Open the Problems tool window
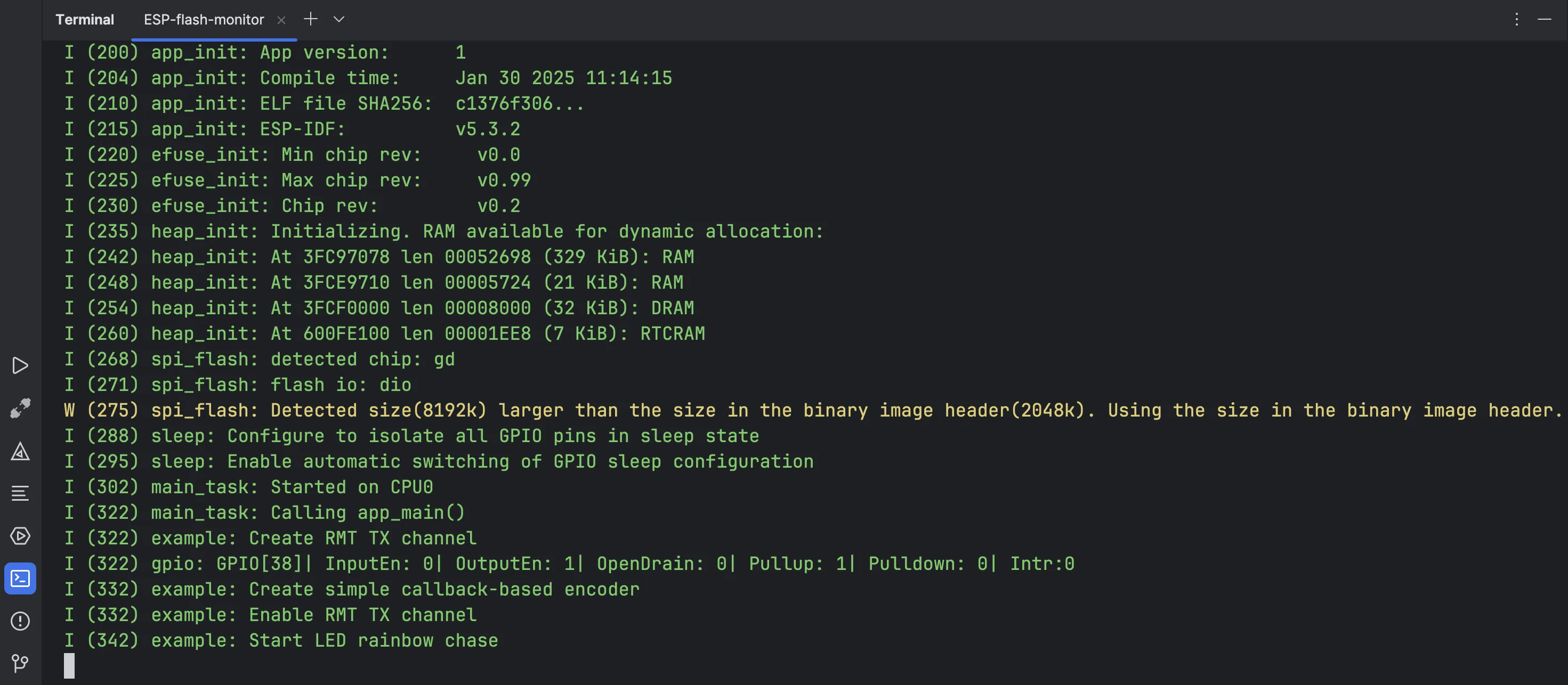 click(x=20, y=621)
